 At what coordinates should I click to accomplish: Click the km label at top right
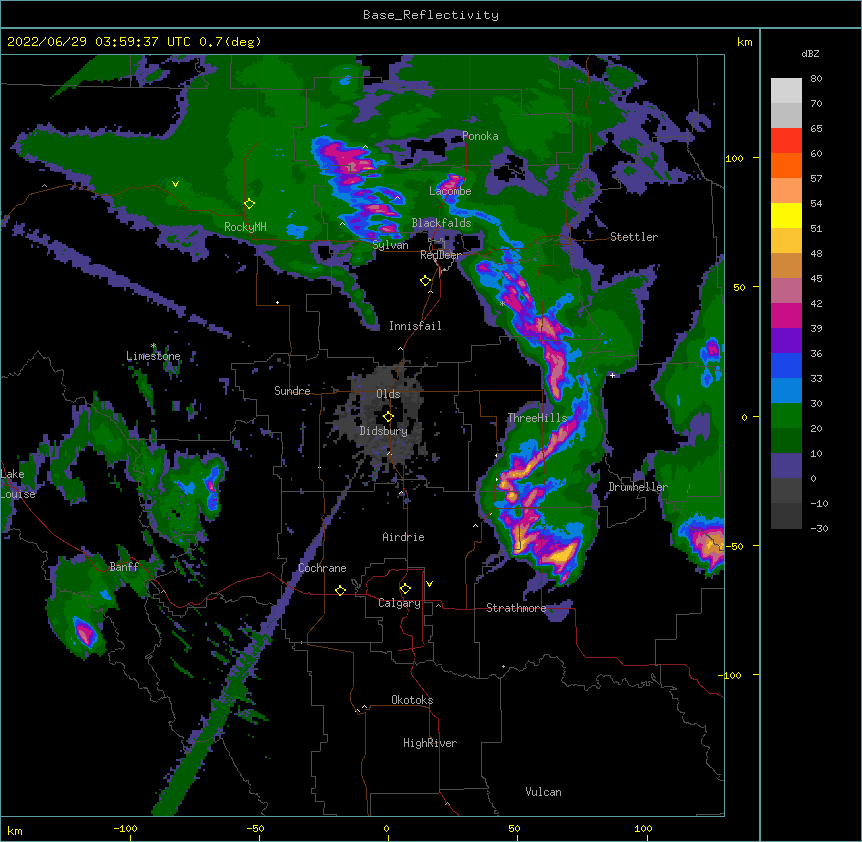(x=744, y=42)
